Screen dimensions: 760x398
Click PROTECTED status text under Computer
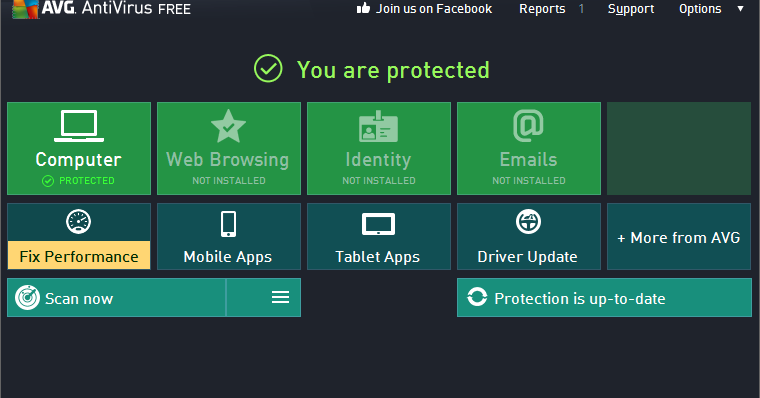click(87, 181)
